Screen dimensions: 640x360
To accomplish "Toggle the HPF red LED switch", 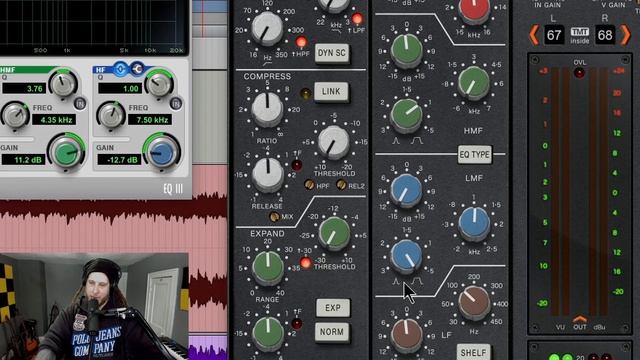I will 301,42.
